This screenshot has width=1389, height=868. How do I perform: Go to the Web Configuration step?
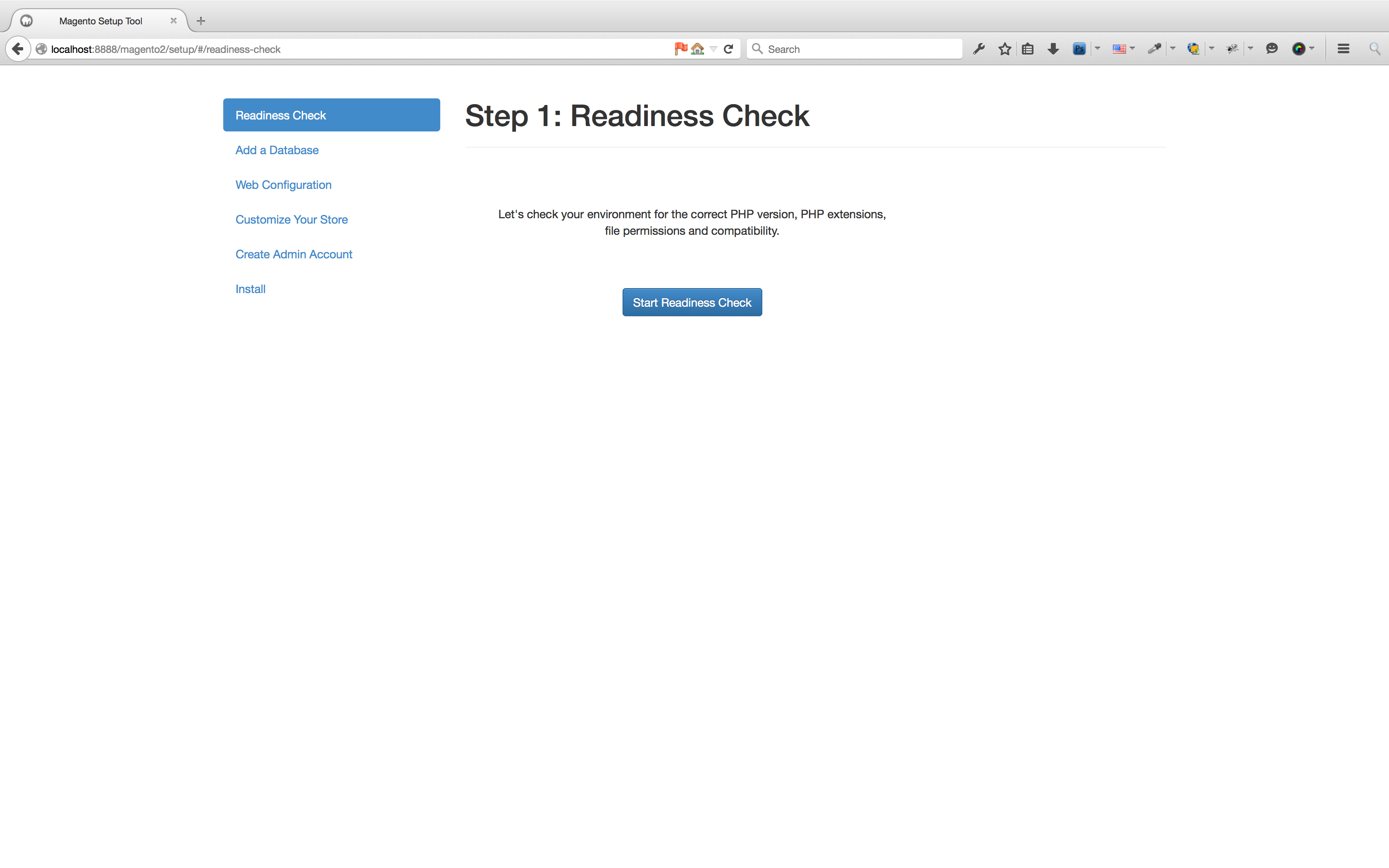pyautogui.click(x=283, y=185)
